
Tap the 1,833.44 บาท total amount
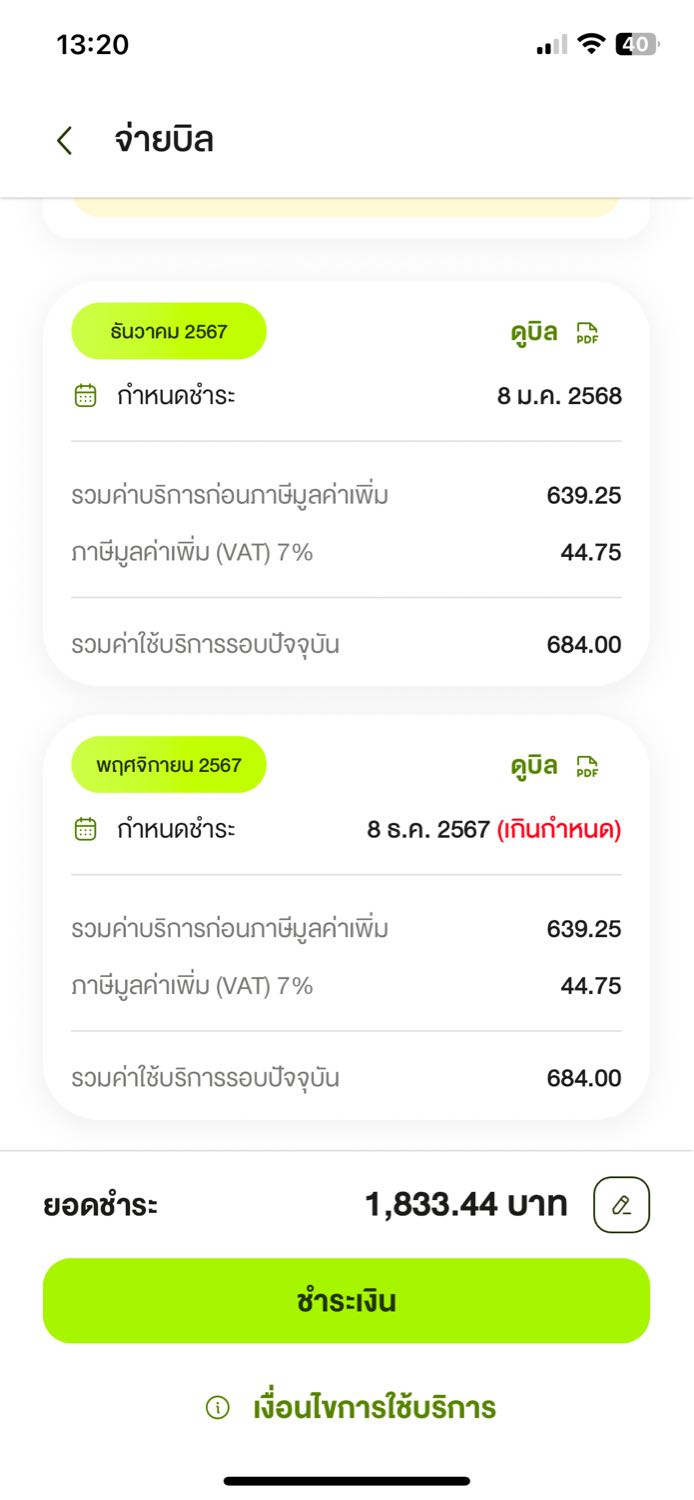(x=466, y=1204)
